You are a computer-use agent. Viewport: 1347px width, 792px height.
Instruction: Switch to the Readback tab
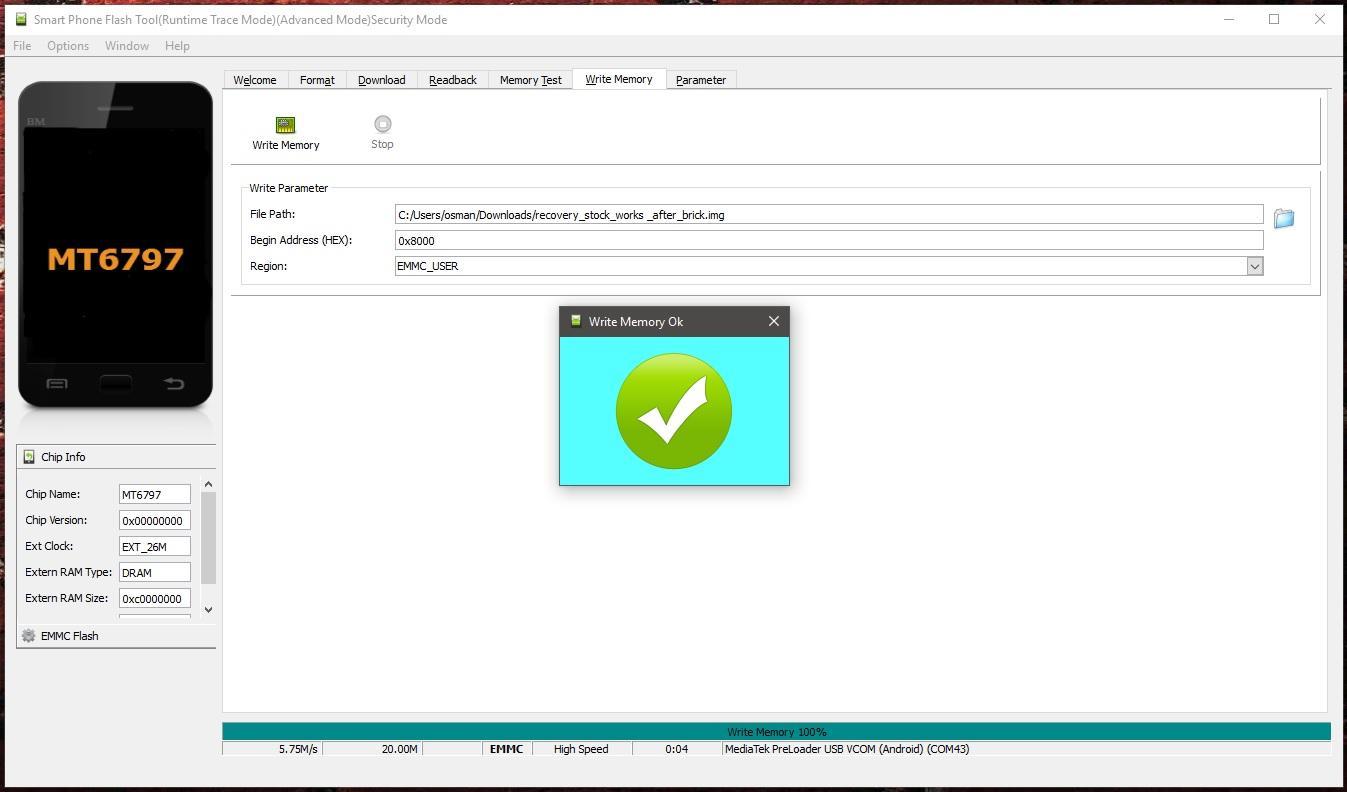pos(452,80)
